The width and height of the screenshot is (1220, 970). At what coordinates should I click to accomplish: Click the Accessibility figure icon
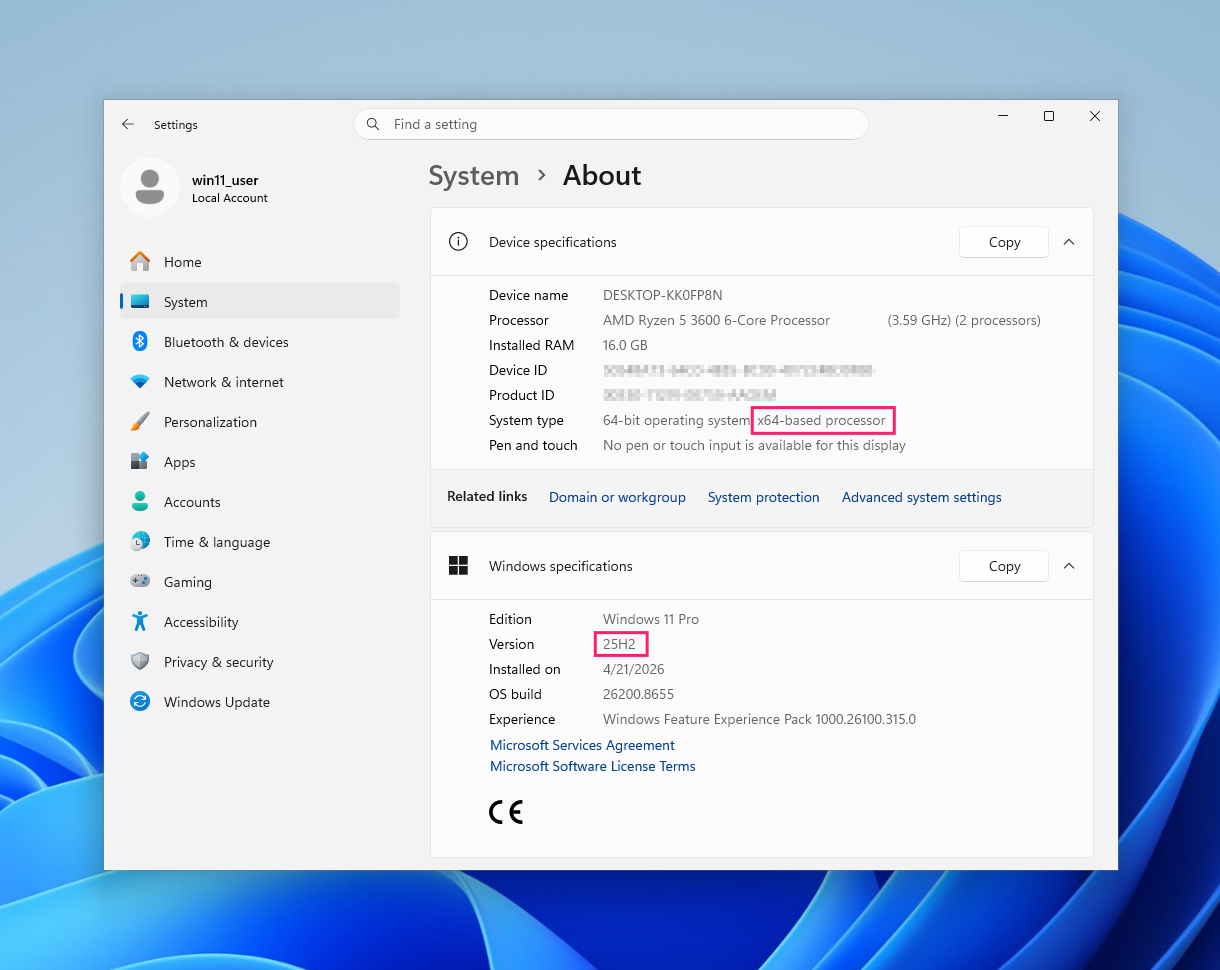pyautogui.click(x=140, y=622)
